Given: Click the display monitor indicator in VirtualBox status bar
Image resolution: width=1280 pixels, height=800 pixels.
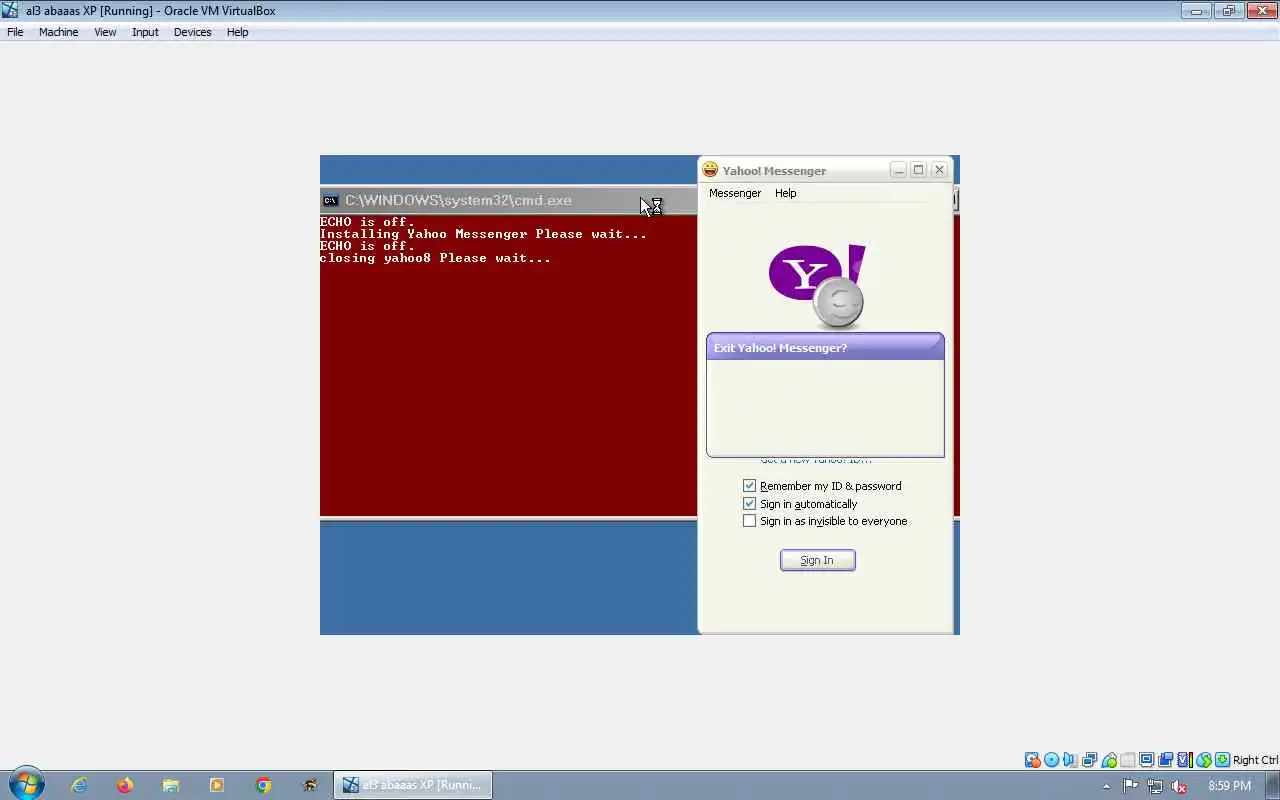Looking at the screenshot, I should tap(1147, 760).
